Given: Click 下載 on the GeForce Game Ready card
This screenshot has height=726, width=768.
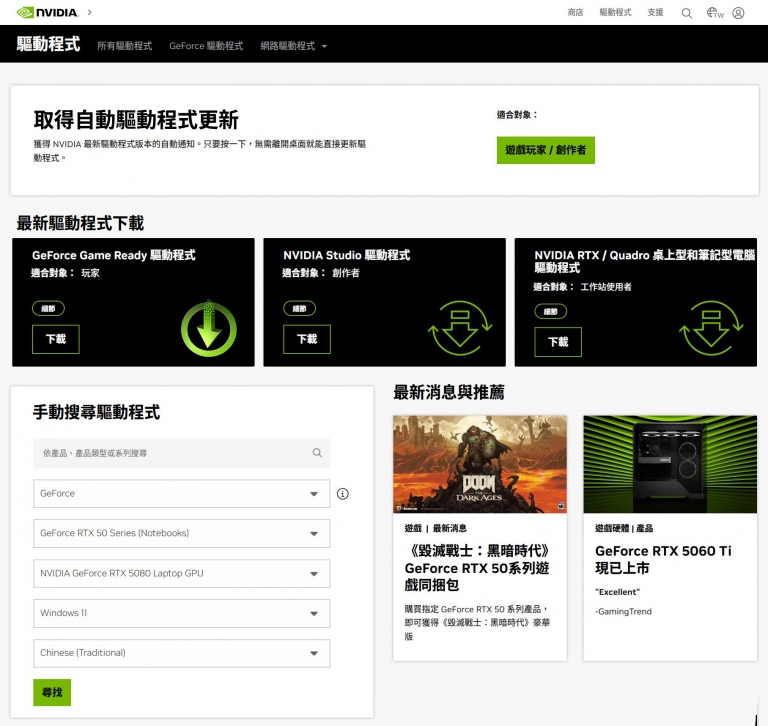Looking at the screenshot, I should (56, 339).
